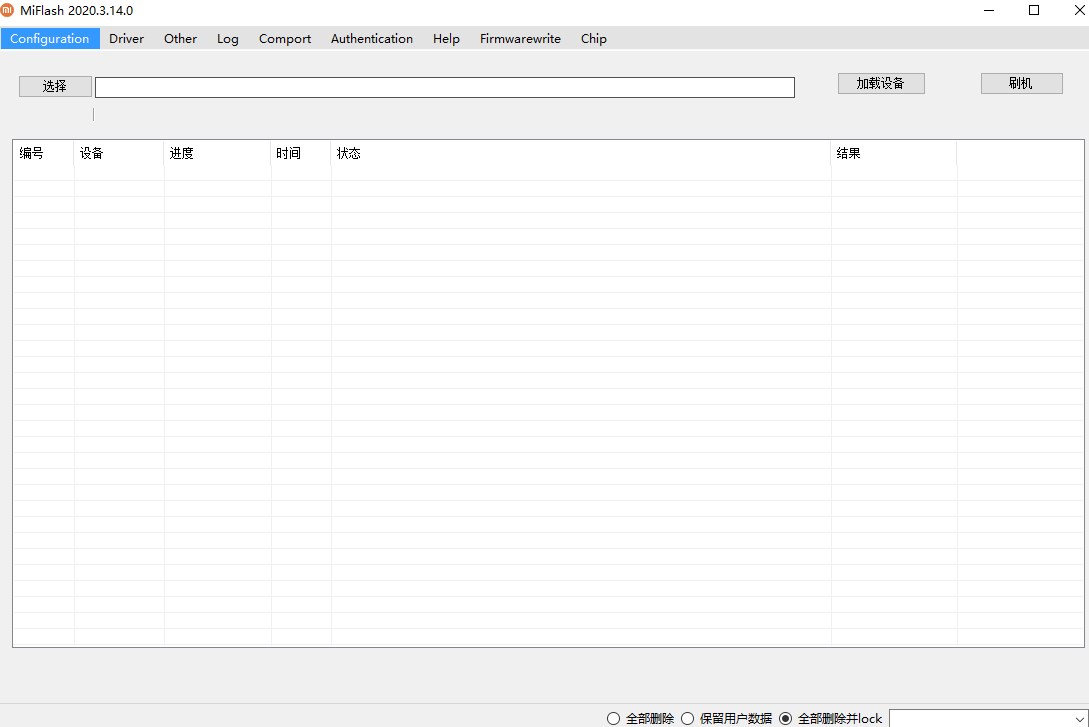This screenshot has height=727, width=1089.
Task: Open the Other menu
Action: click(x=180, y=39)
